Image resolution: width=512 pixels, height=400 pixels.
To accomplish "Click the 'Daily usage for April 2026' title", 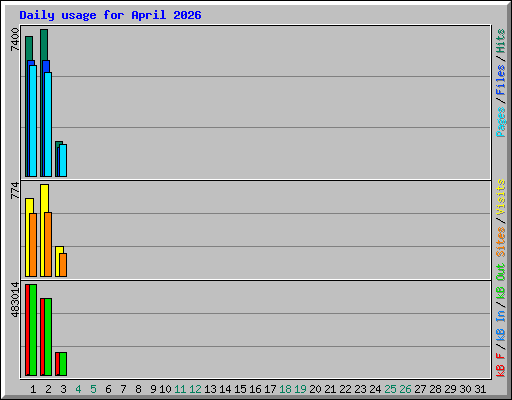I will pos(110,15).
